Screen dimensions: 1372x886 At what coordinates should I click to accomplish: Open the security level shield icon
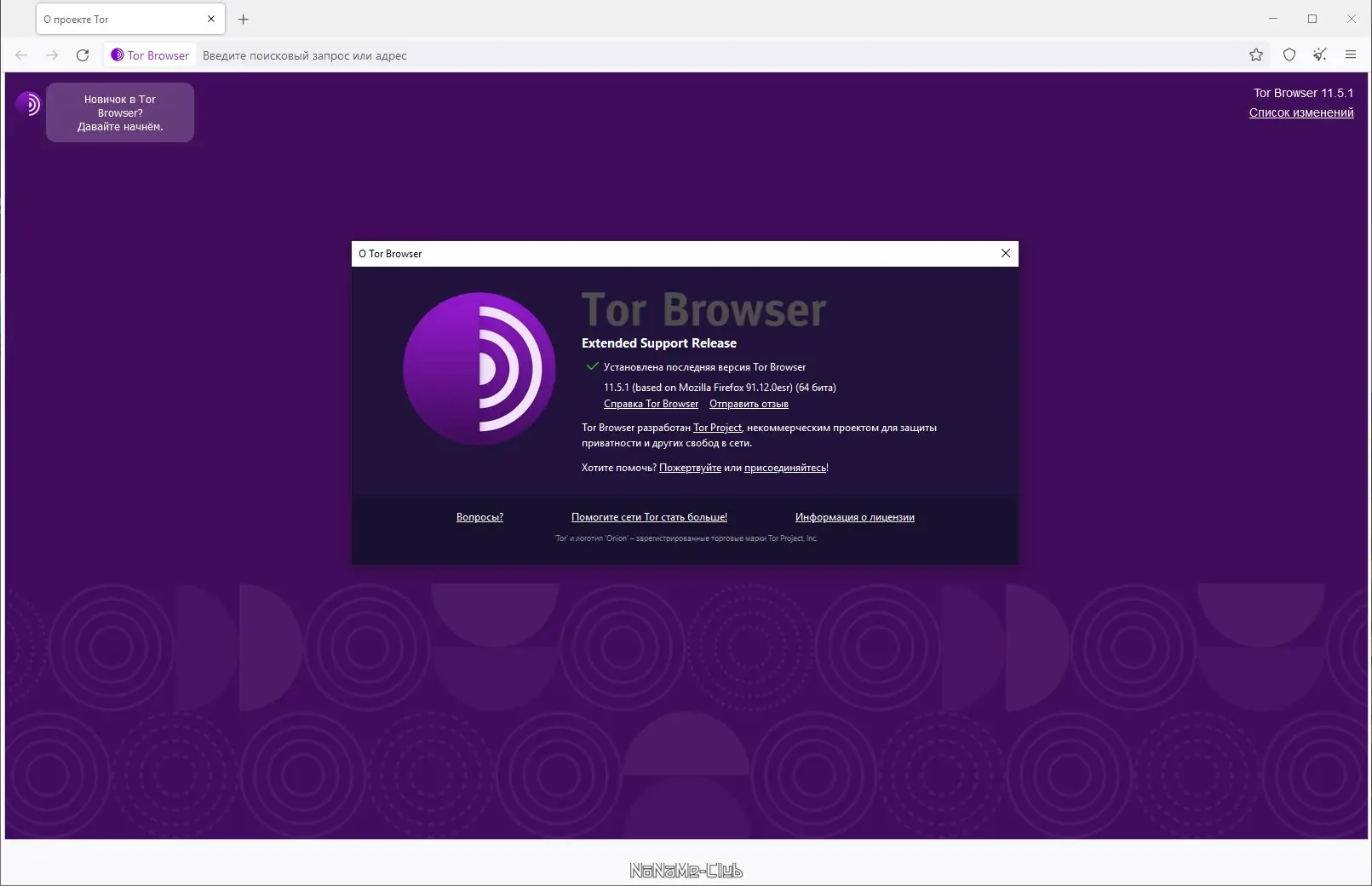1289,55
